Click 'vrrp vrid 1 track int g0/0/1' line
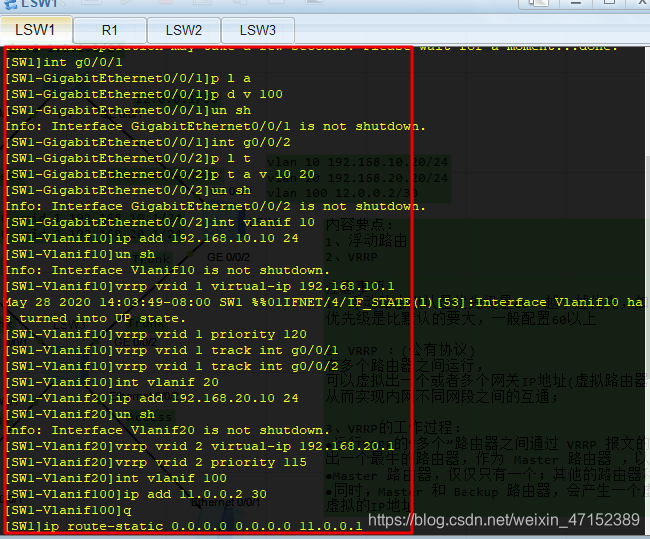The height and width of the screenshot is (539, 650). pyautogui.click(x=172, y=351)
